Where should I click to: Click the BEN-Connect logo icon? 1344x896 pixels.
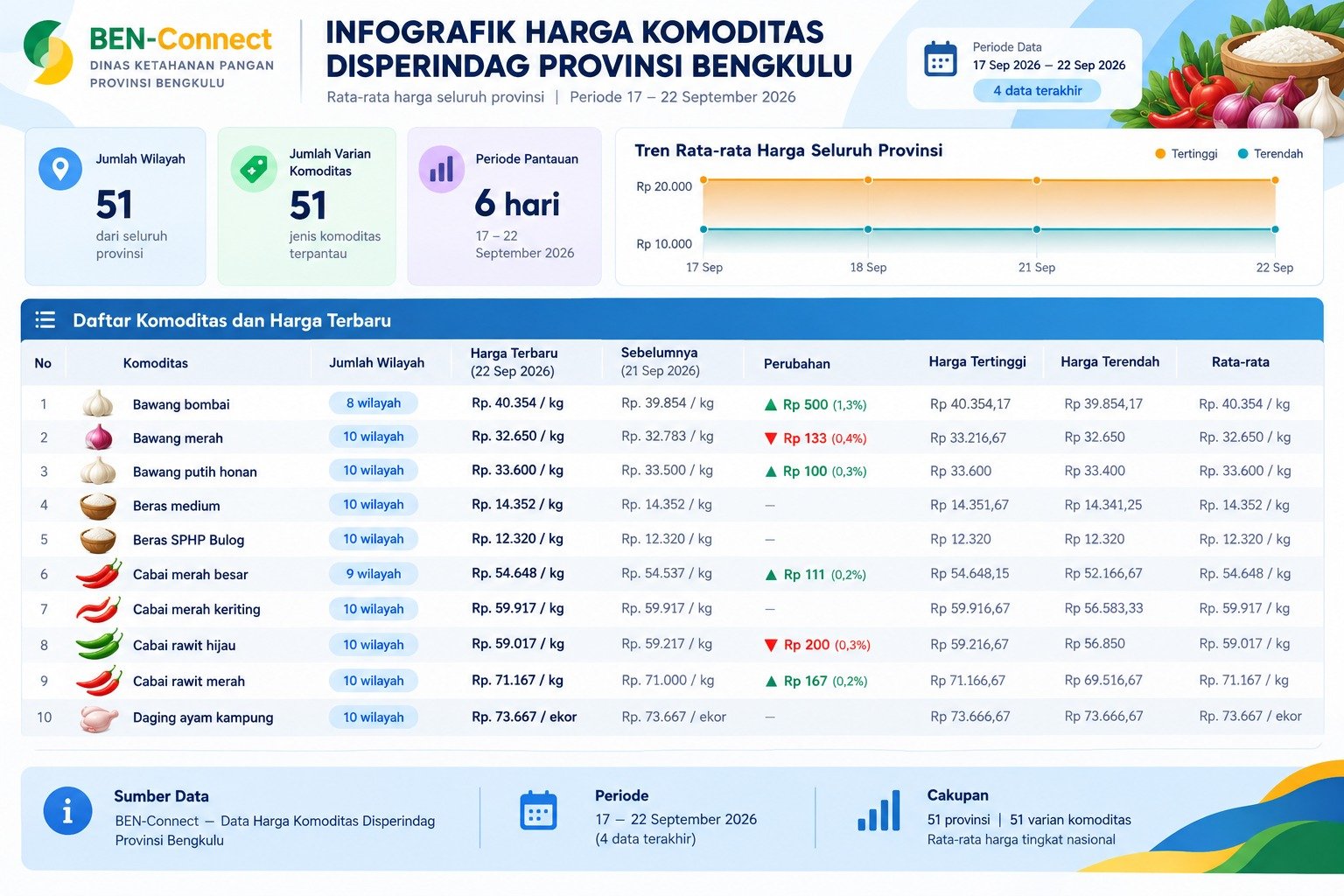click(48, 52)
